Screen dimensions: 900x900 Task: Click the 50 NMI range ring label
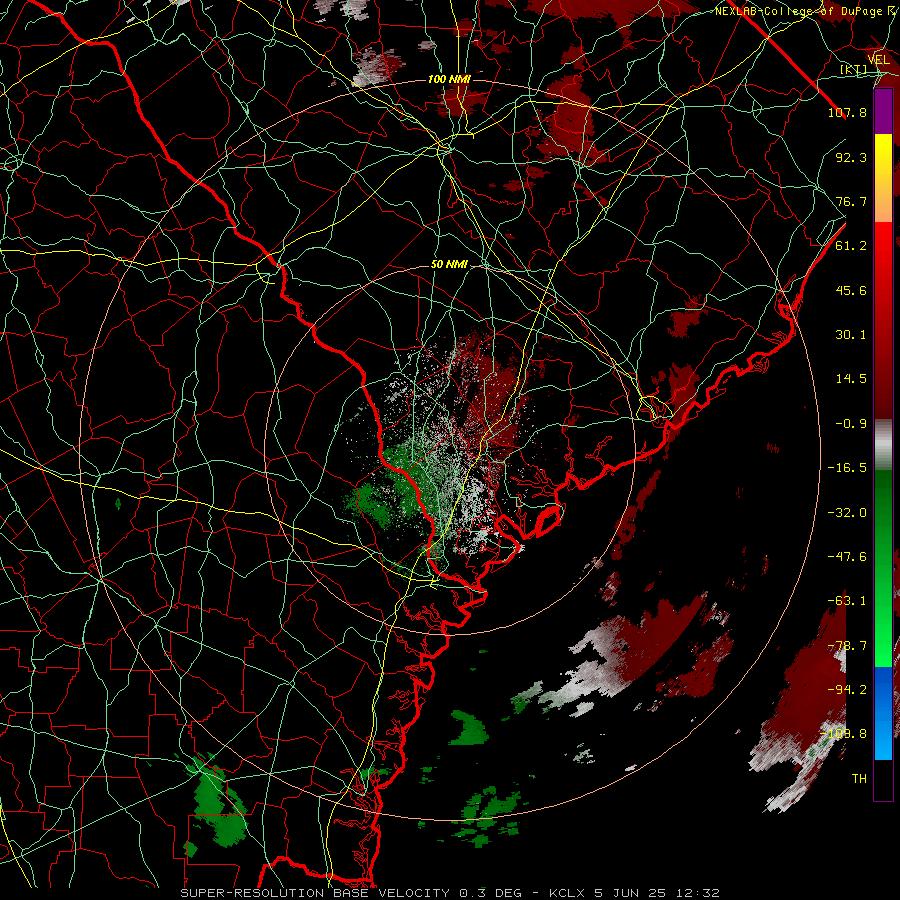449,265
